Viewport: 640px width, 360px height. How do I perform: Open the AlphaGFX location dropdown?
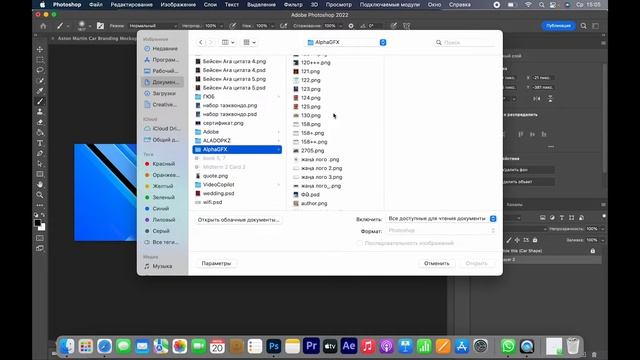(x=346, y=42)
